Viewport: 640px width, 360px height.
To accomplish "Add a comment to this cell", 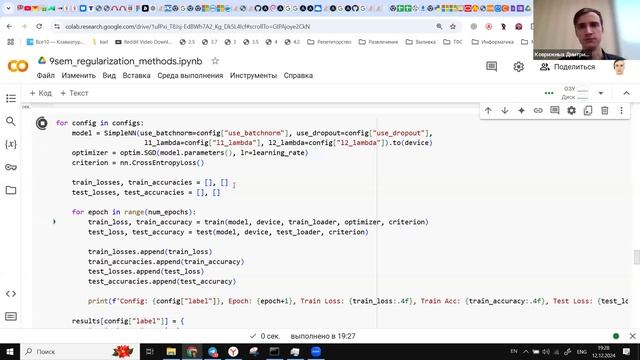I will [555, 110].
